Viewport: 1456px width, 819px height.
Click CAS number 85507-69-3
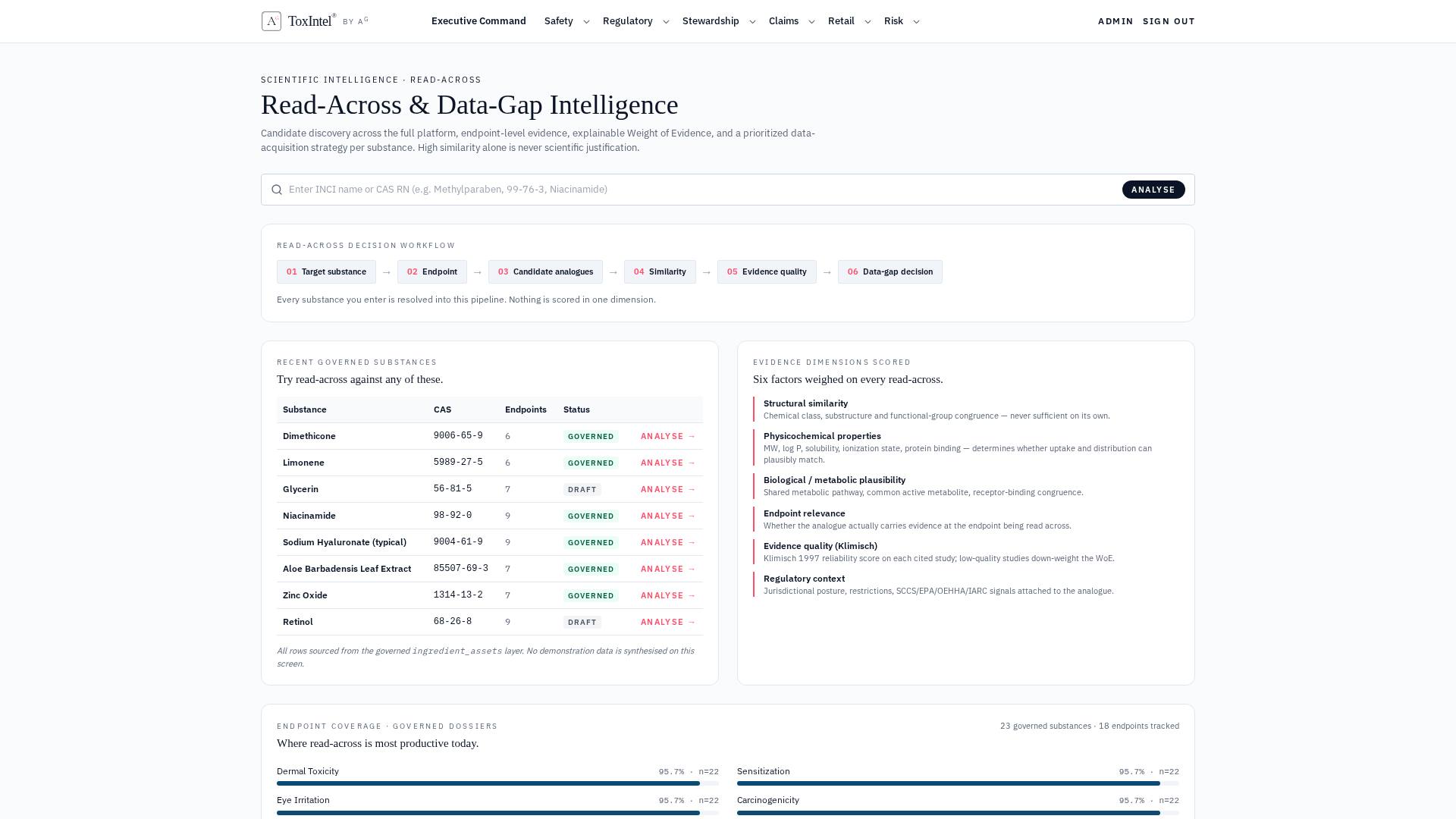point(461,569)
